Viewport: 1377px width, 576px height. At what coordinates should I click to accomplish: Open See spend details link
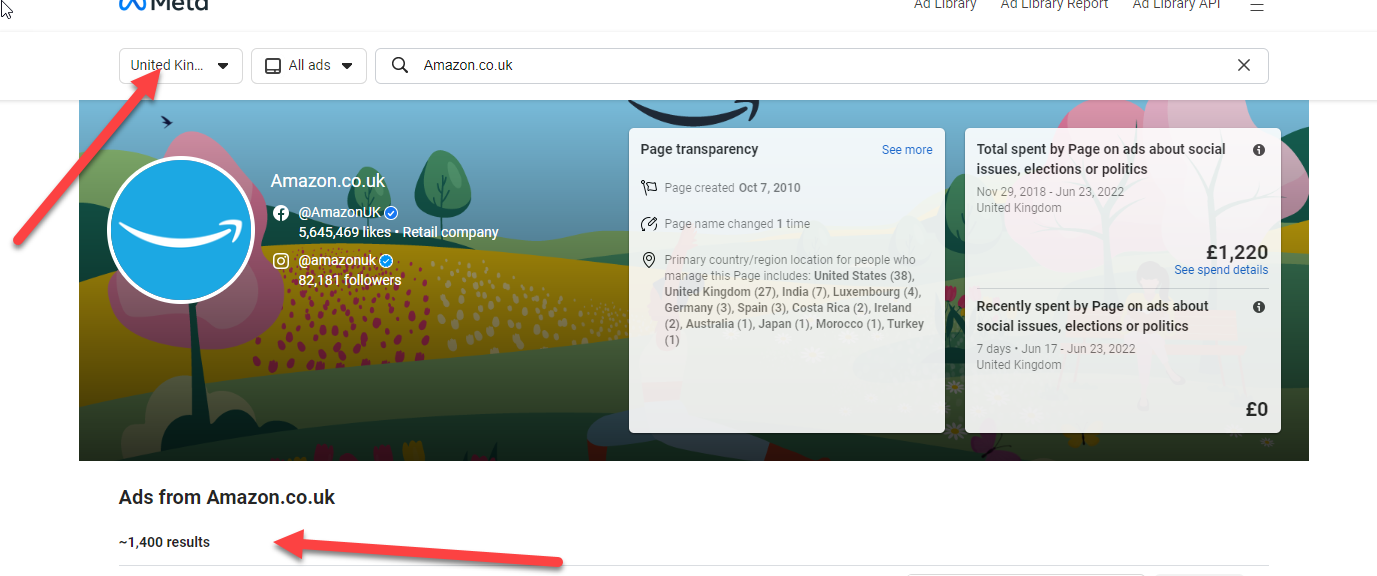[1221, 270]
